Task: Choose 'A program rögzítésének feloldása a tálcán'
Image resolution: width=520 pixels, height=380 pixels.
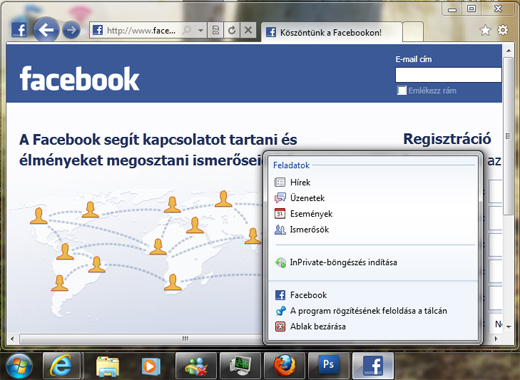Action: pos(373,311)
